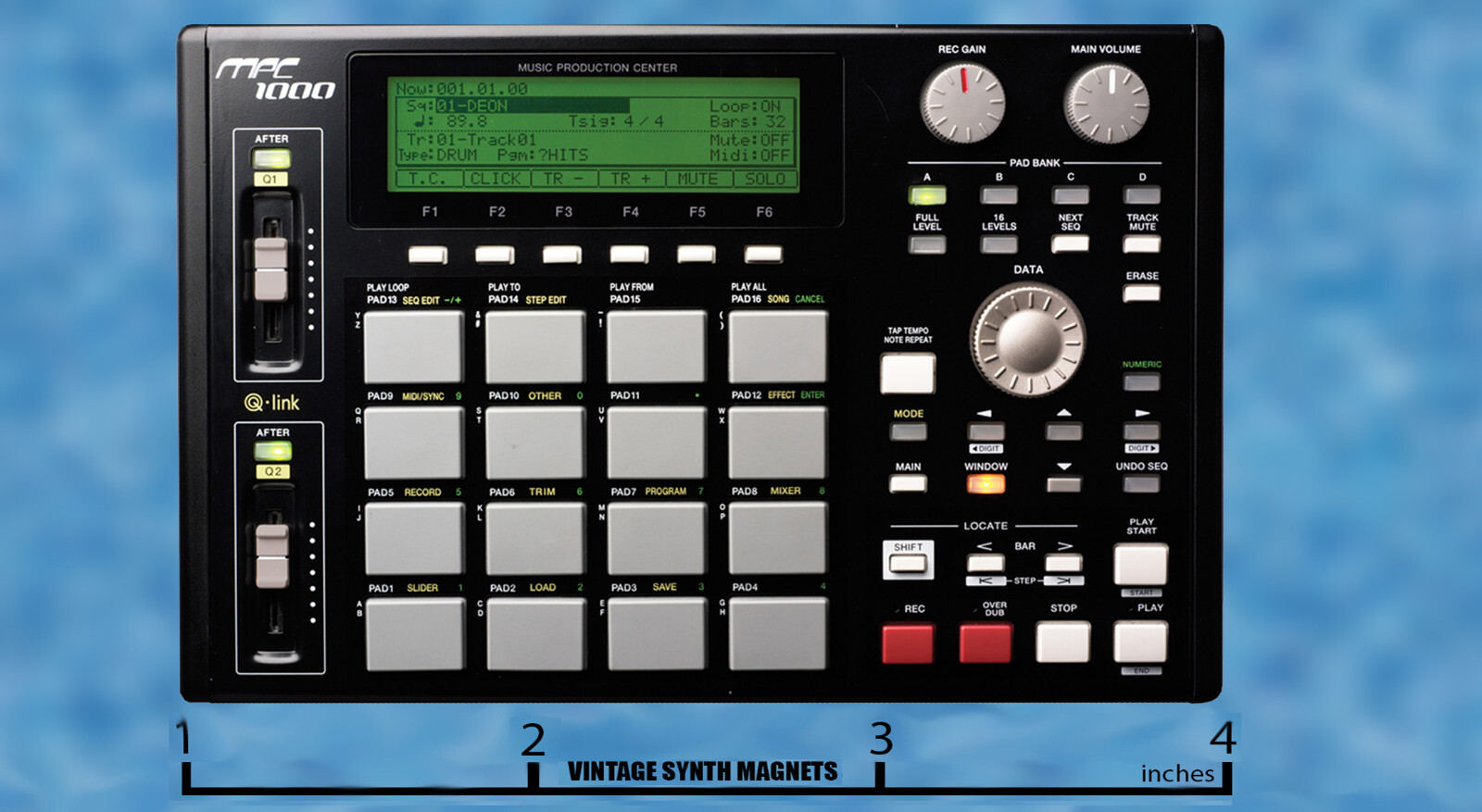Viewport: 1482px width, 812px height.
Task: Tap PAD13 labeled SEQ EDIT
Action: (x=413, y=346)
